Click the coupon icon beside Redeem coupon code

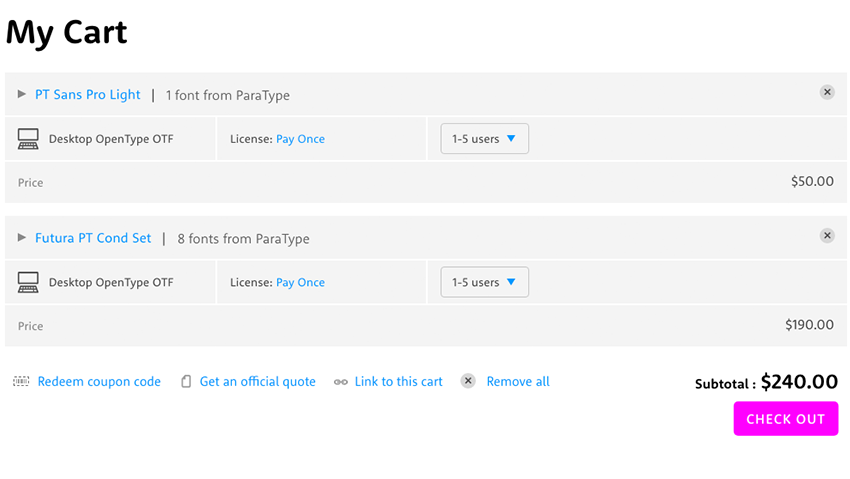pyautogui.click(x=21, y=382)
